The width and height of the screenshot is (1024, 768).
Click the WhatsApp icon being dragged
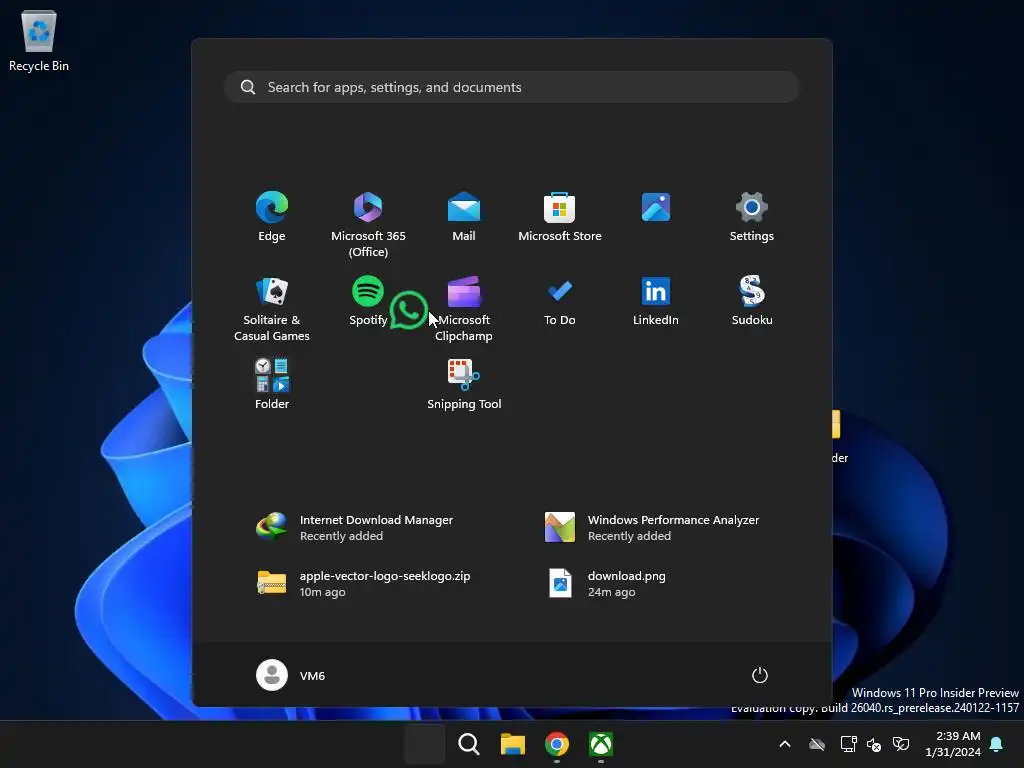point(408,310)
